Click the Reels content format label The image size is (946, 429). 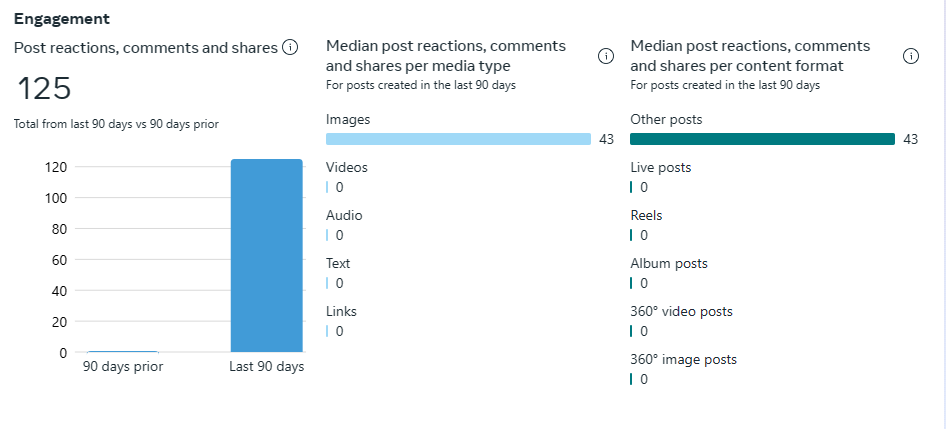[646, 215]
